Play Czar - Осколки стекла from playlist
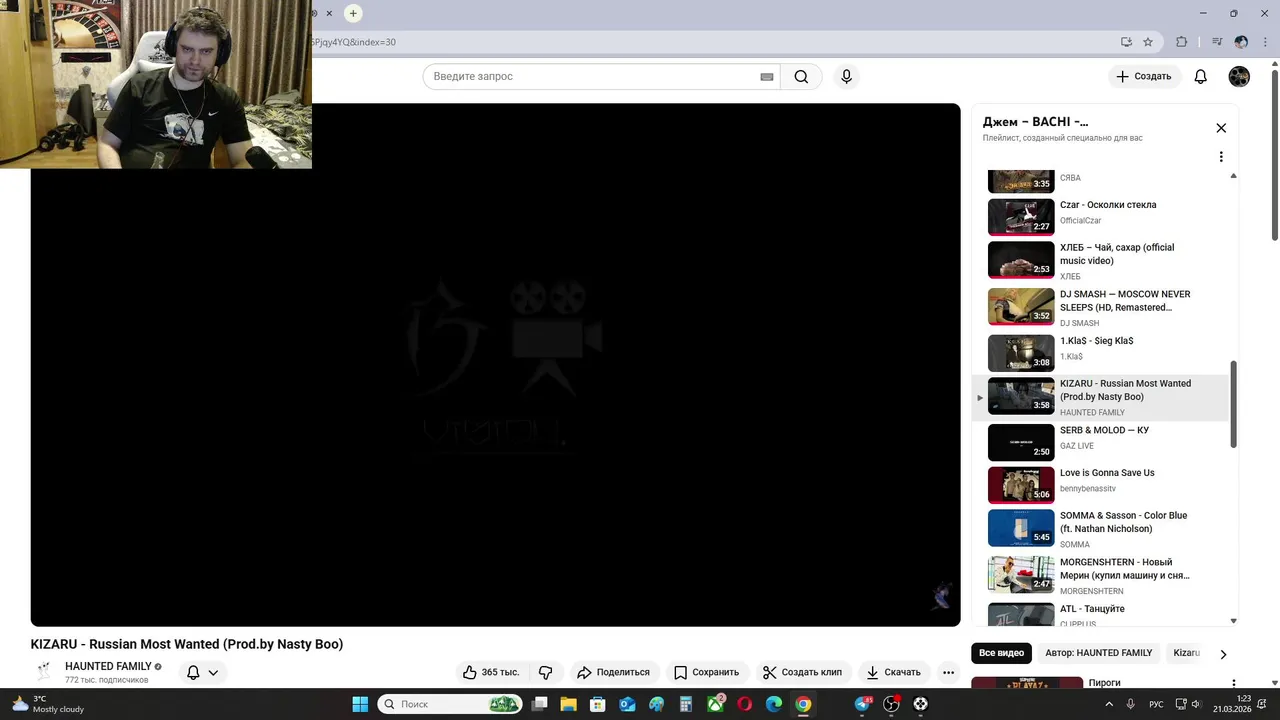This screenshot has height=720, width=1280. 1100,216
